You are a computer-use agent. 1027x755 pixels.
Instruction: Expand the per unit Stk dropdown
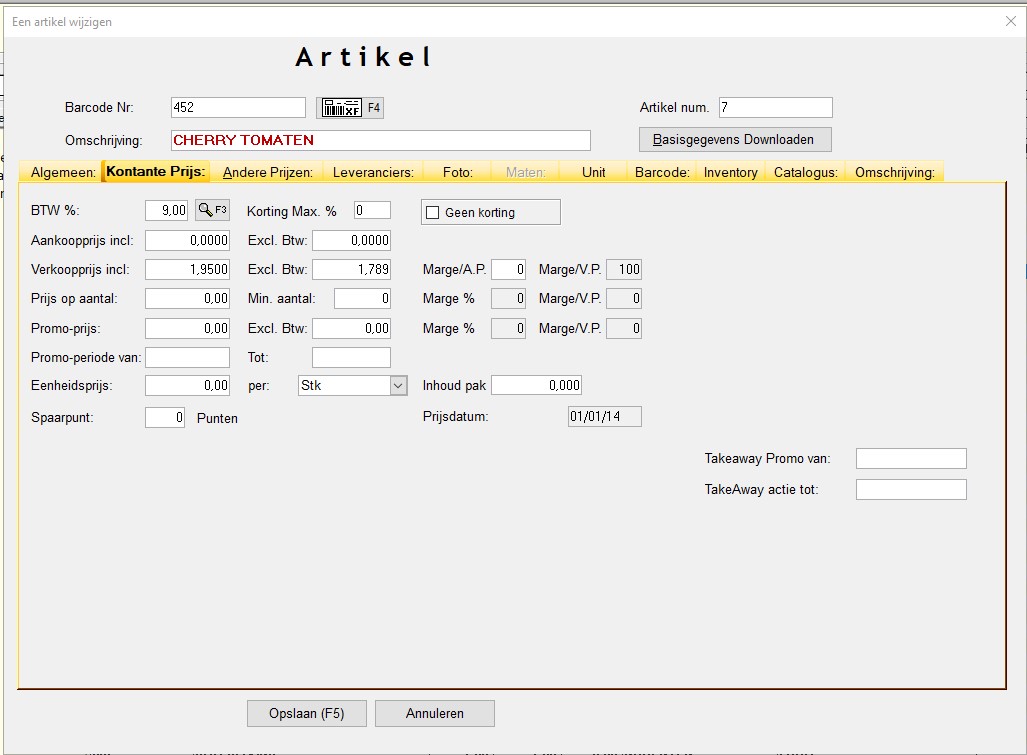pyautogui.click(x=398, y=386)
